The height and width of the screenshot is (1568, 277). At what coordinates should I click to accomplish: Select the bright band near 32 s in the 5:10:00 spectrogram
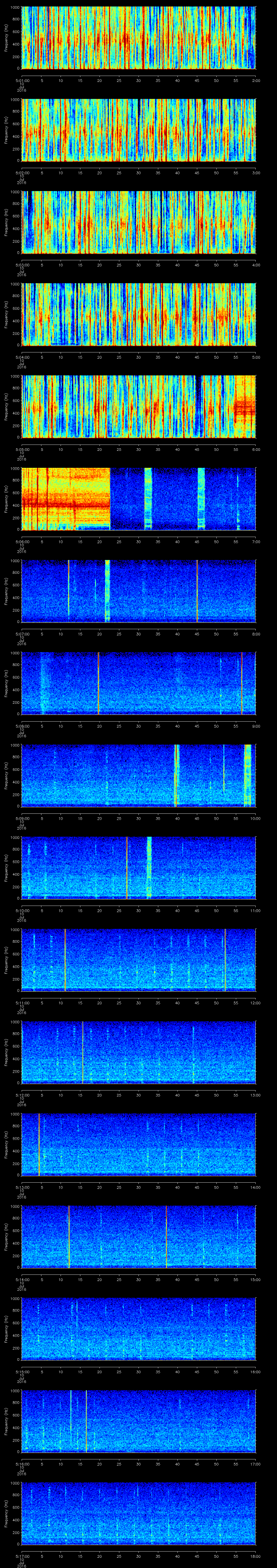pyautogui.click(x=149, y=868)
